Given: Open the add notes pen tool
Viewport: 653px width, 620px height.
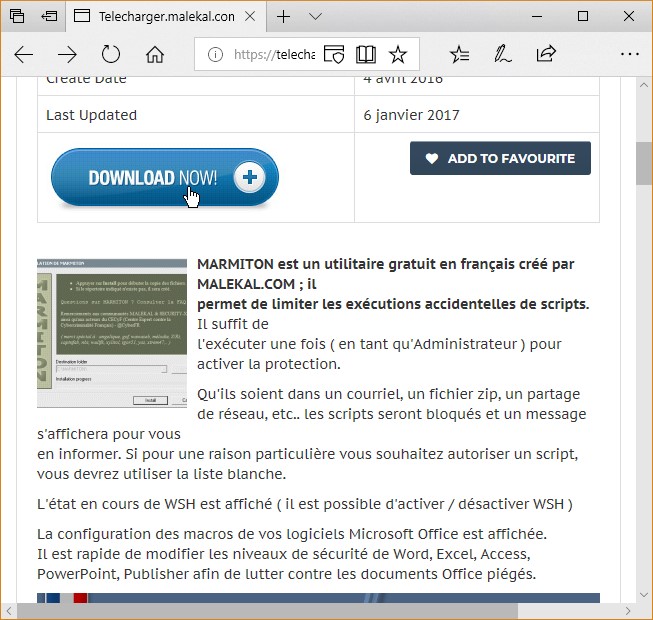Looking at the screenshot, I should (503, 54).
